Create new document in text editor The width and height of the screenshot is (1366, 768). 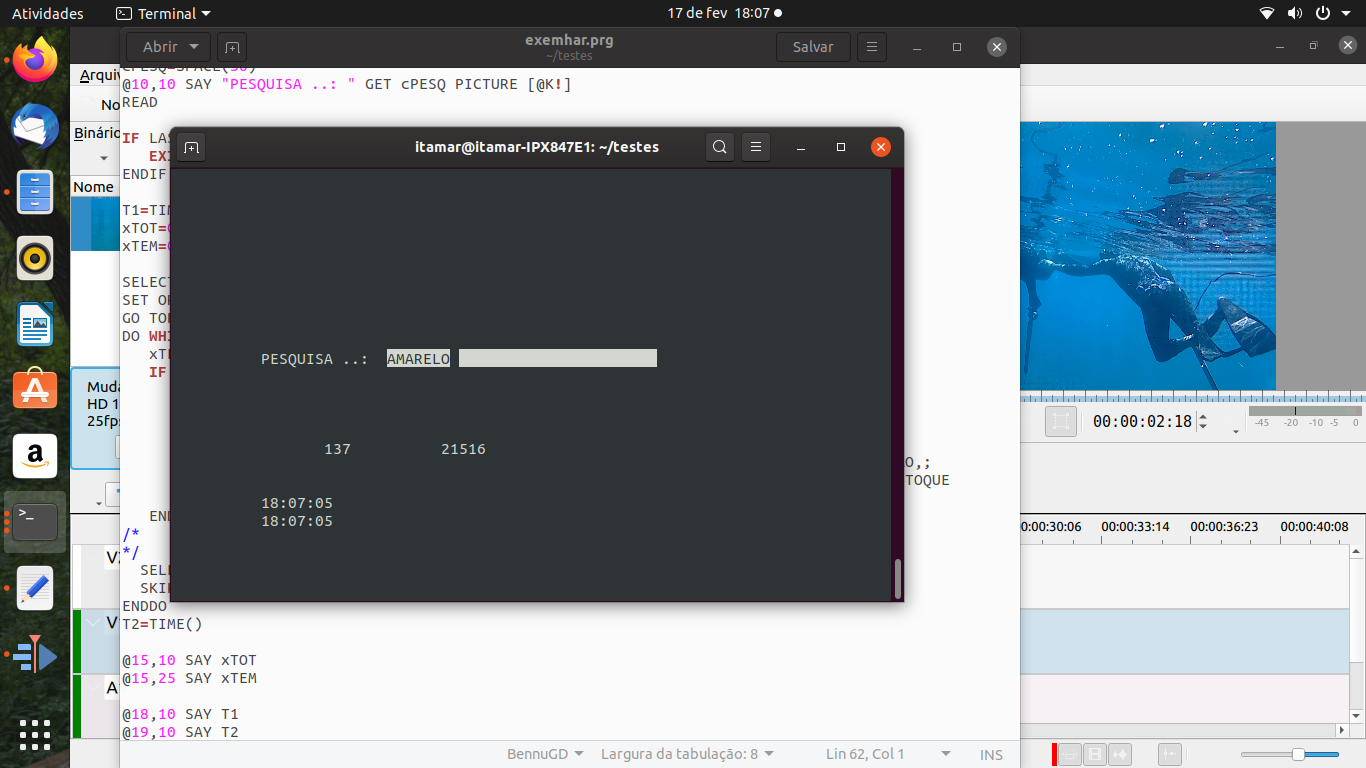(232, 47)
